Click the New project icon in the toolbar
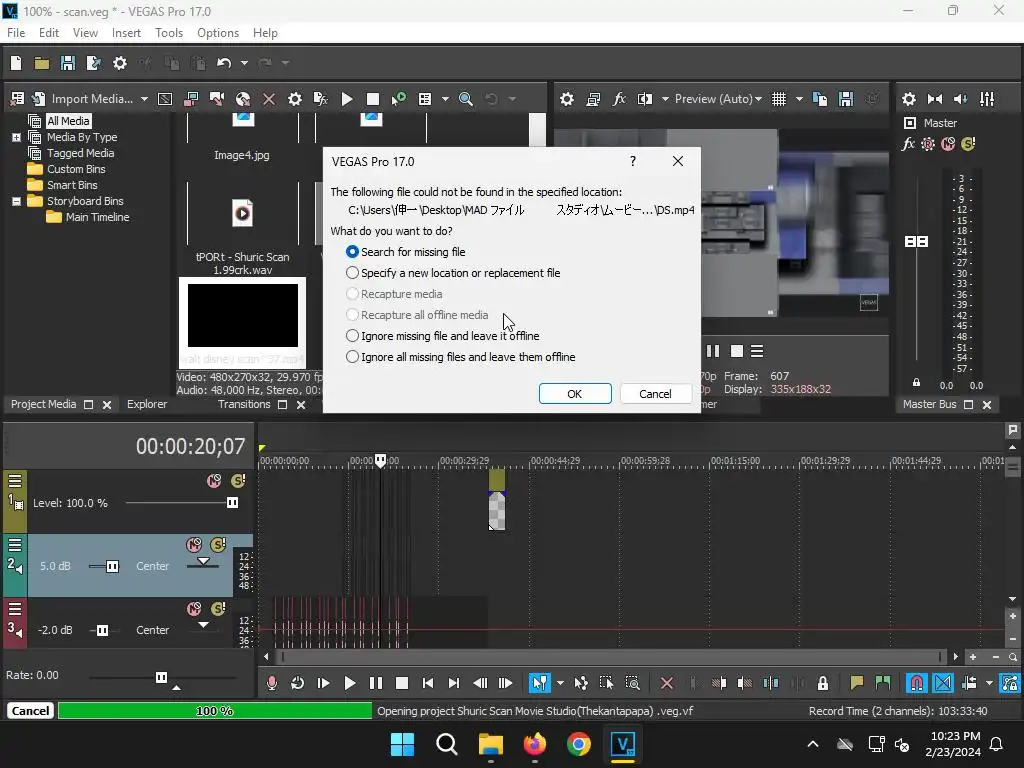The height and width of the screenshot is (768, 1024). 16,63
